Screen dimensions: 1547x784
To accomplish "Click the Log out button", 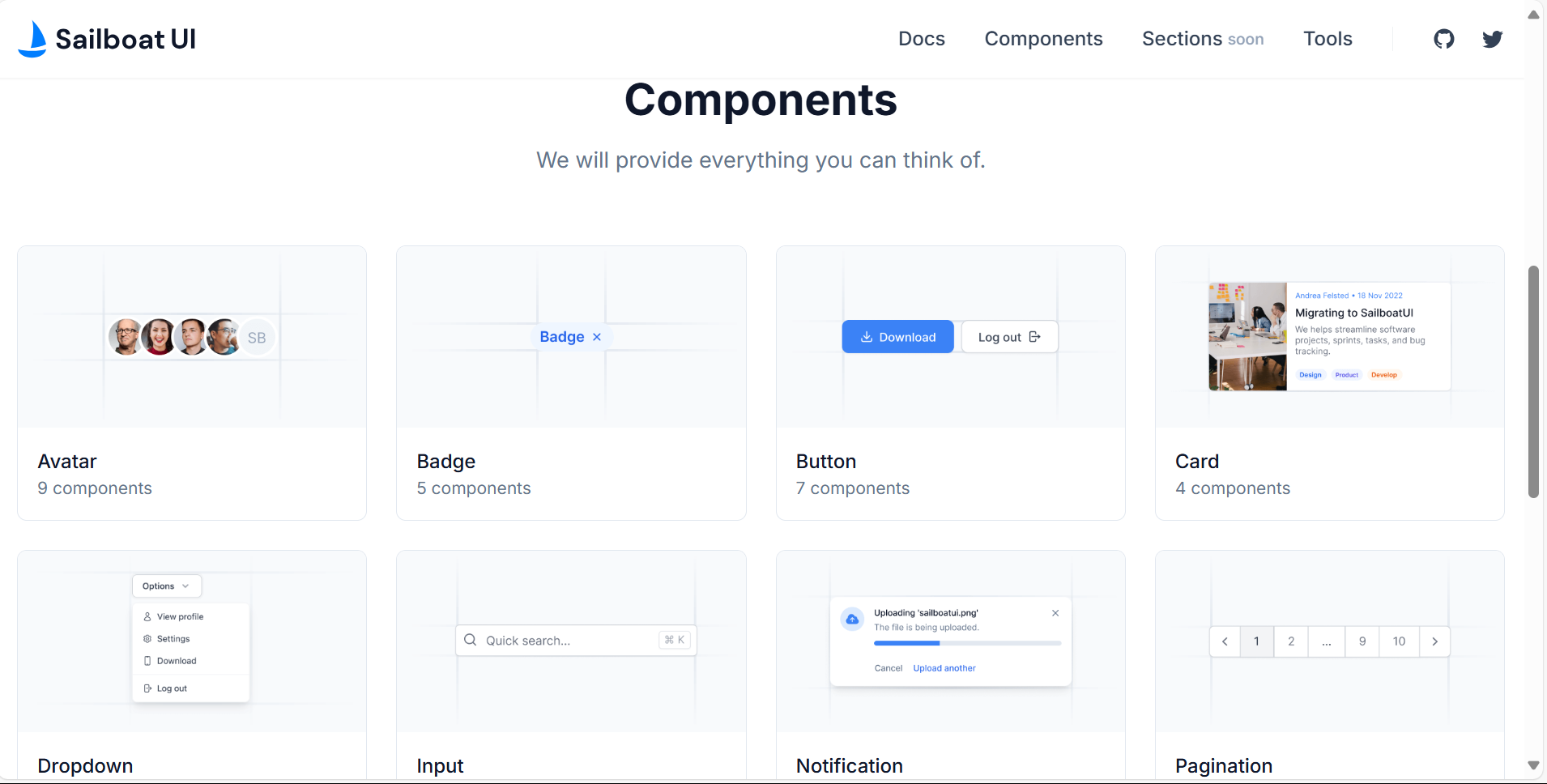I will (1009, 337).
